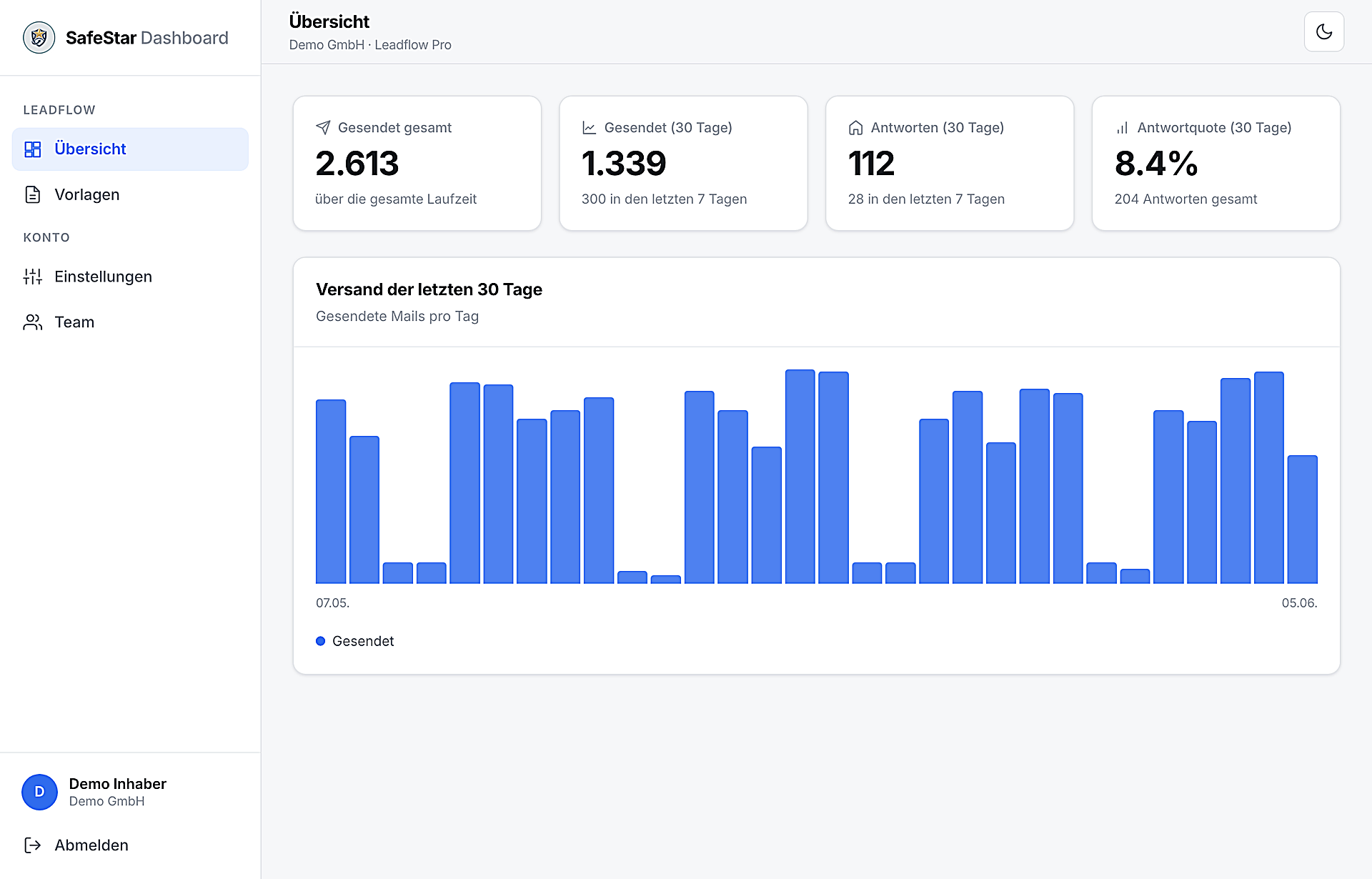This screenshot has width=1372, height=879.
Task: Click the SafeStar Dashboard title
Action: (x=147, y=38)
